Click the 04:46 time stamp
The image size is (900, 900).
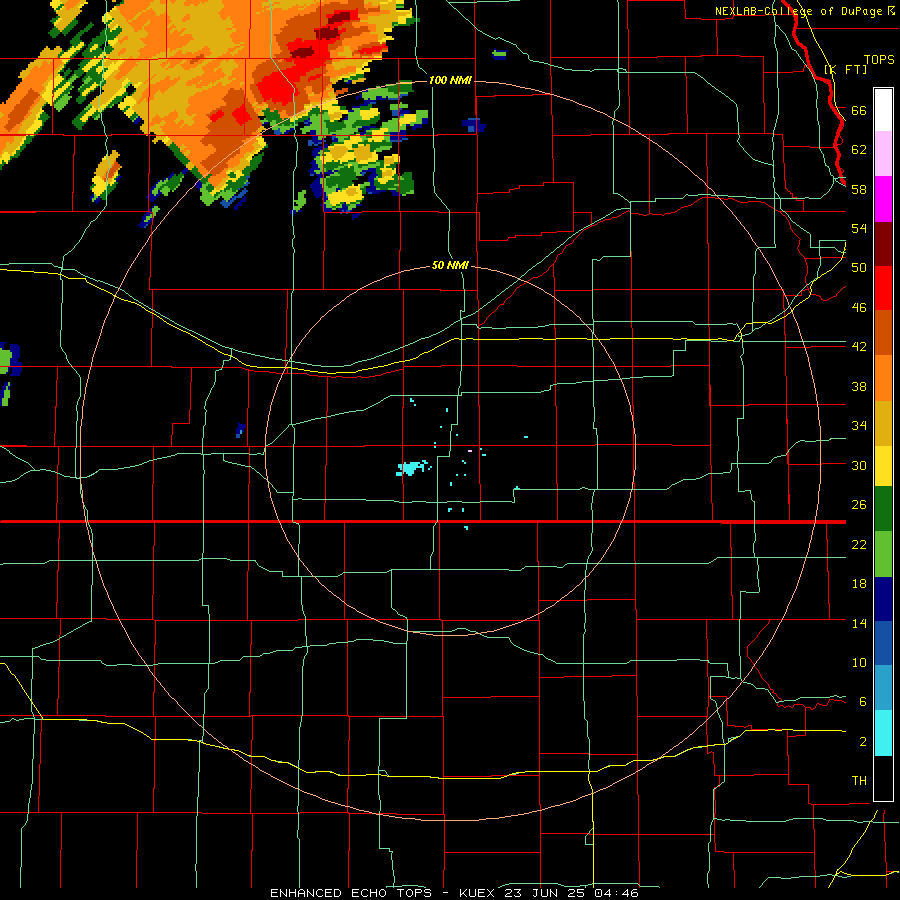click(x=616, y=893)
